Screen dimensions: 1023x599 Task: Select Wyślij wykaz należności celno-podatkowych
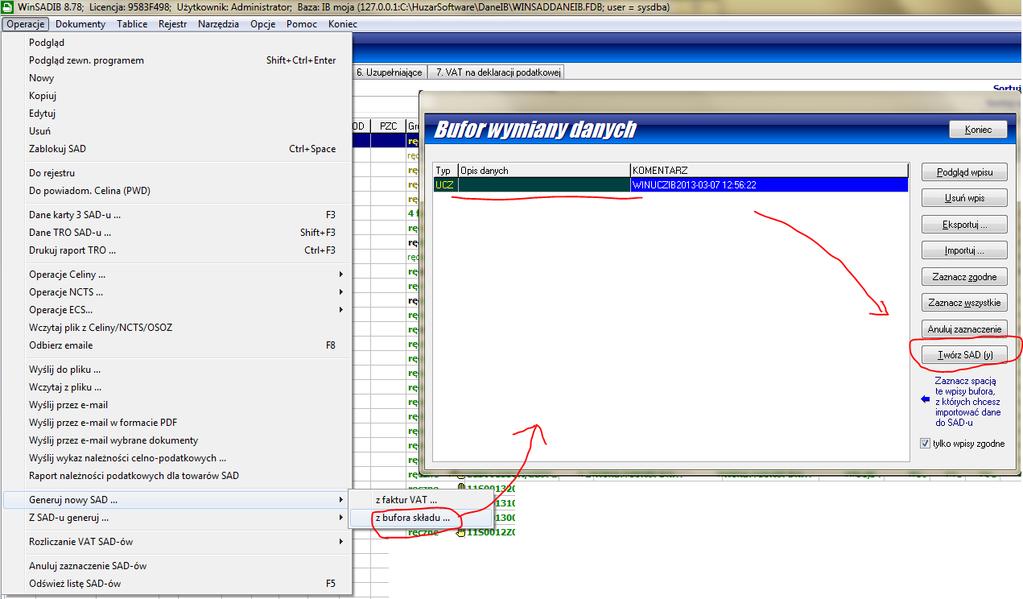(x=177, y=458)
